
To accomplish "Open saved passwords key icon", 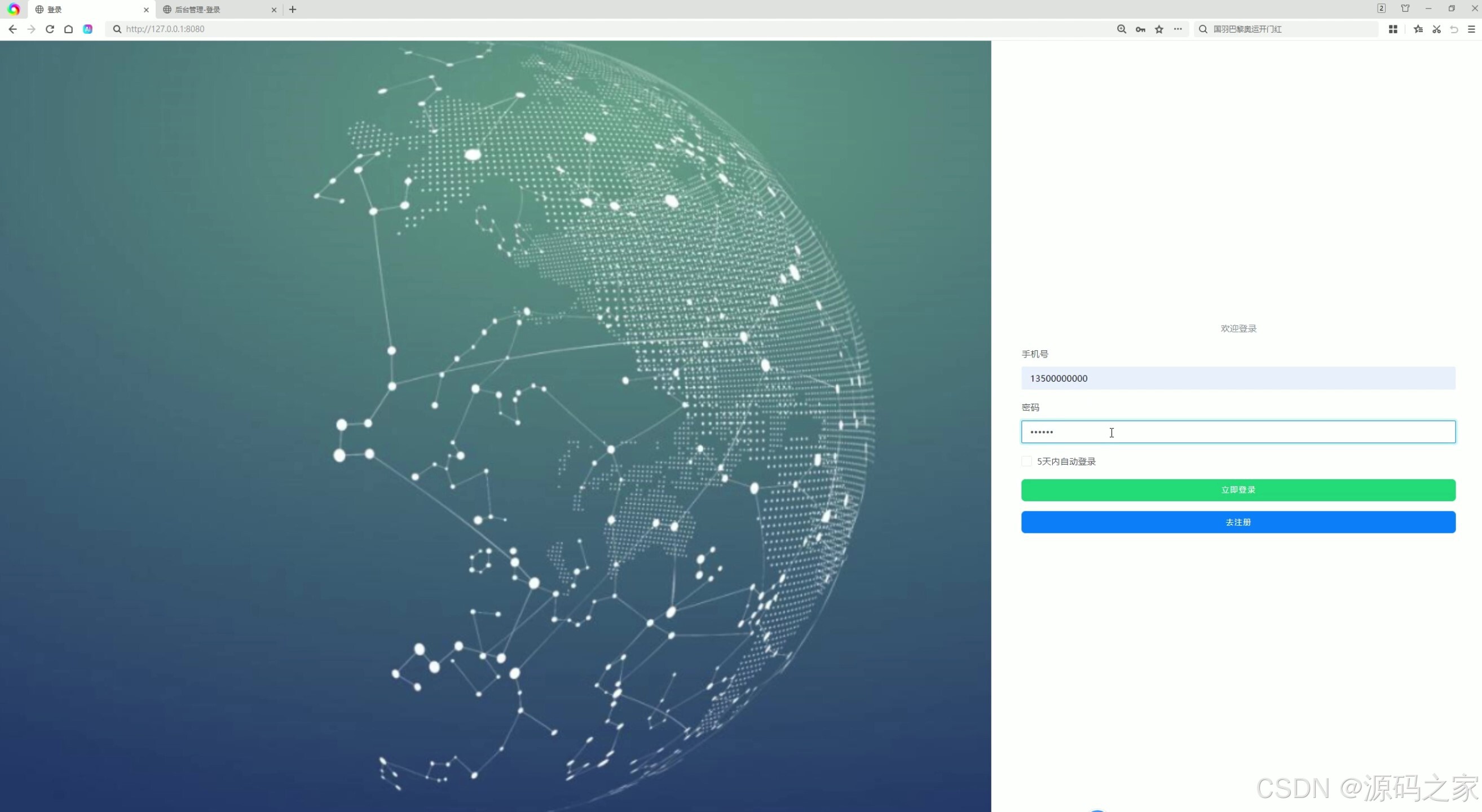I will pyautogui.click(x=1140, y=29).
